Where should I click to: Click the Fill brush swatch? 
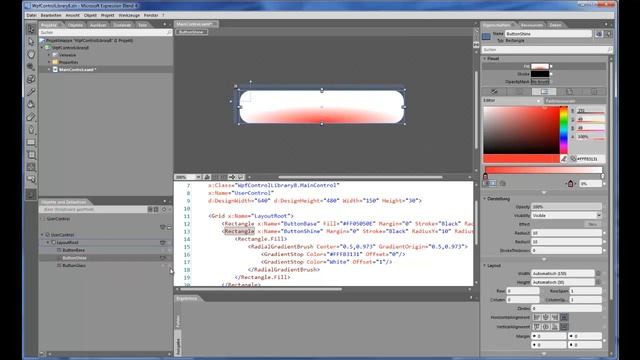[x=540, y=66]
